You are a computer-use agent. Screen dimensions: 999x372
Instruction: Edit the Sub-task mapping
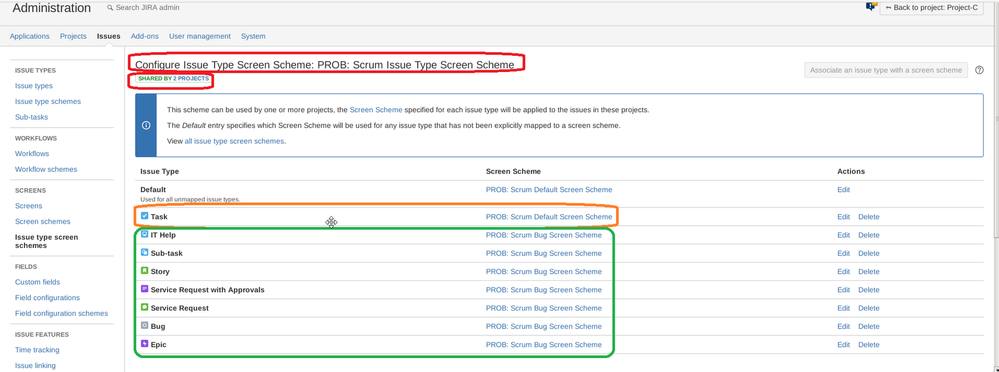pyautogui.click(x=844, y=253)
